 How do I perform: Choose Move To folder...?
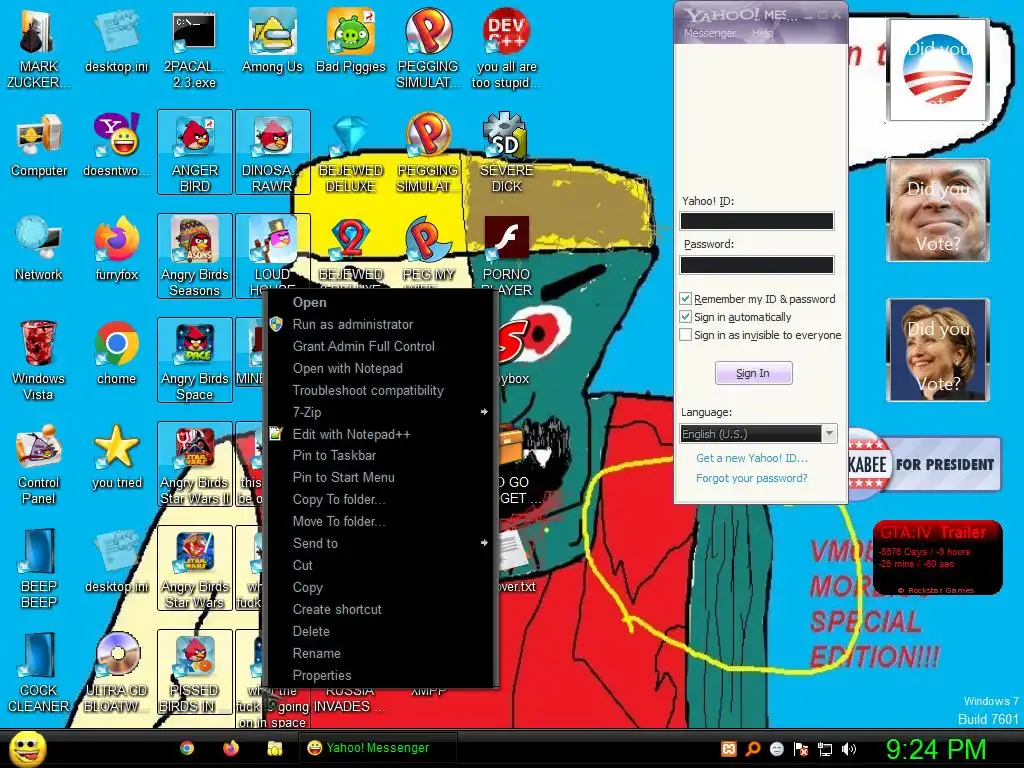pos(381,521)
